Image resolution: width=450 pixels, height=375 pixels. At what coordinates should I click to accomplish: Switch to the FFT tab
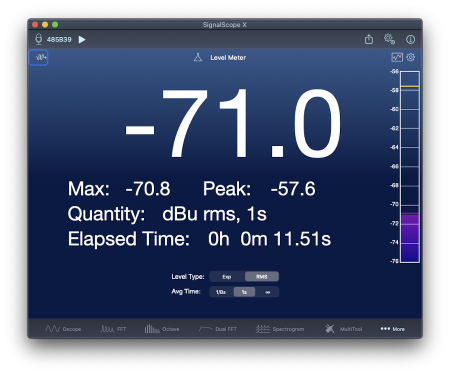113,329
